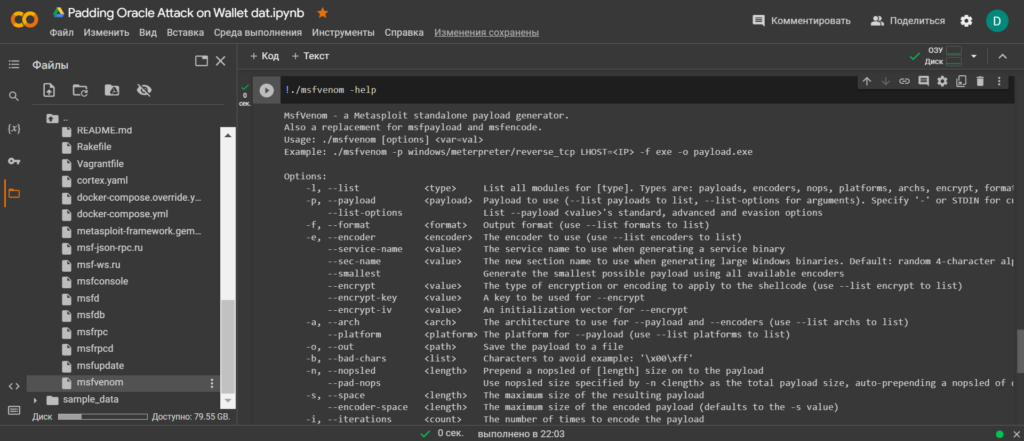Open the Инструменты menu
This screenshot has width=1024, height=441.
(x=344, y=33)
